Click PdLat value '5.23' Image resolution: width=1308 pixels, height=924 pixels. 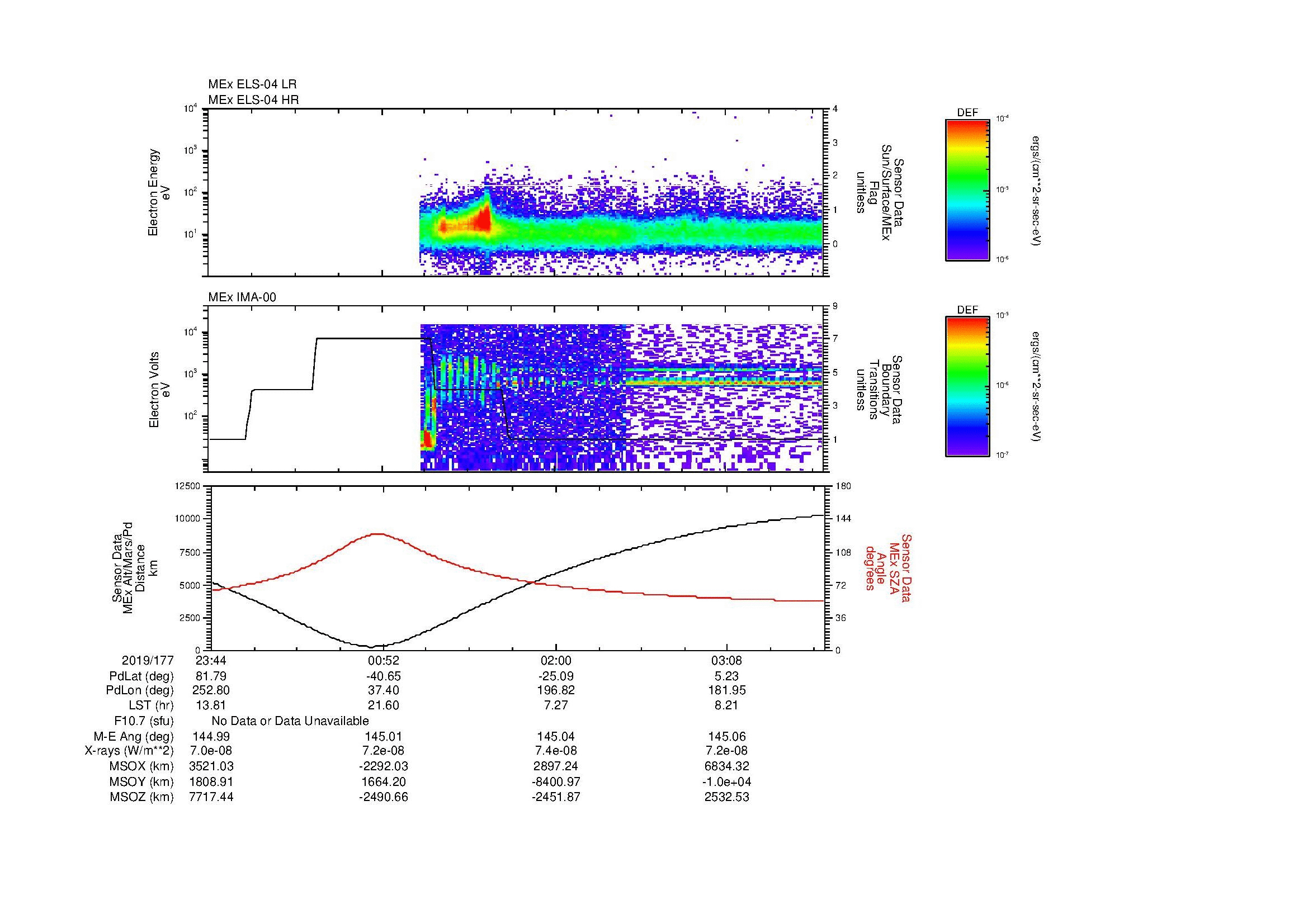[727, 676]
